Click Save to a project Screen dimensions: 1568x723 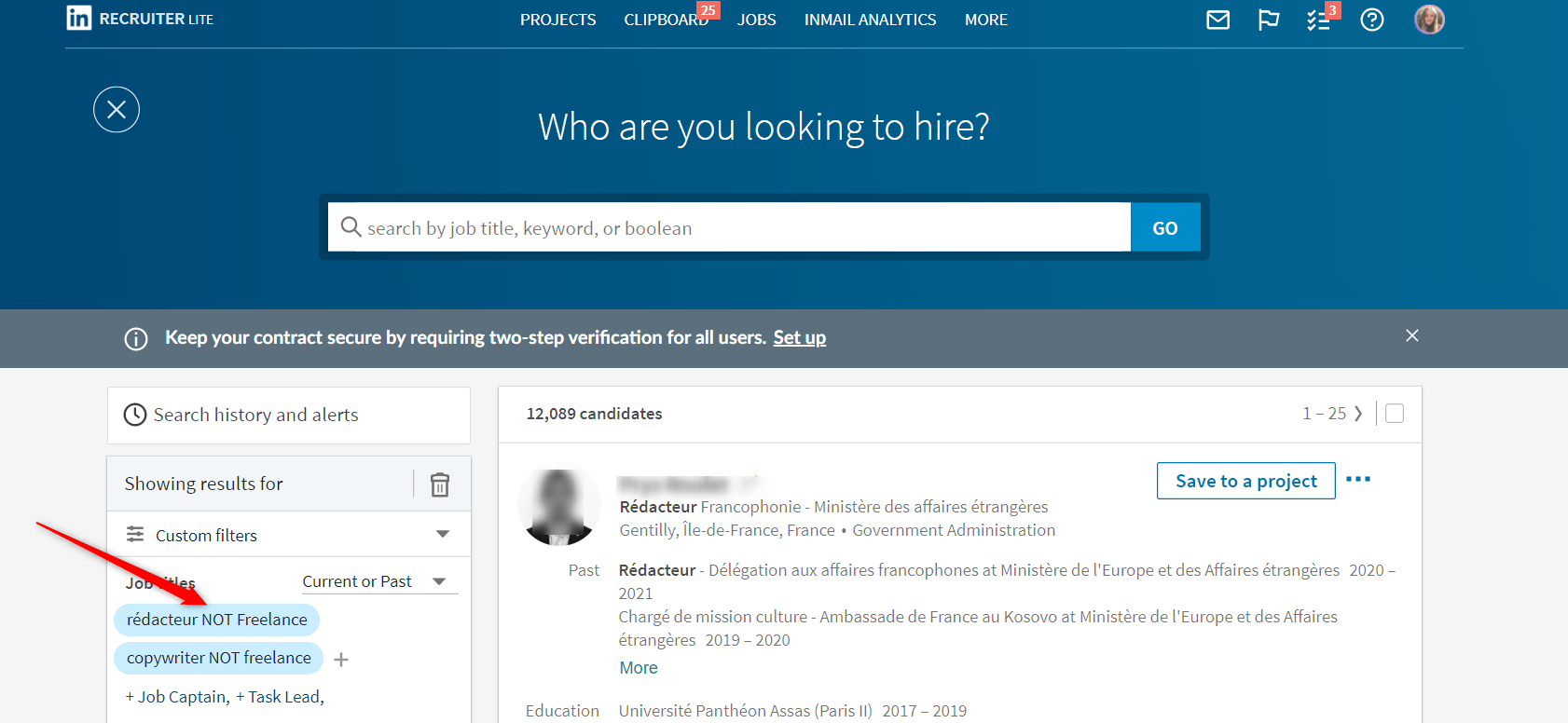tap(1246, 481)
